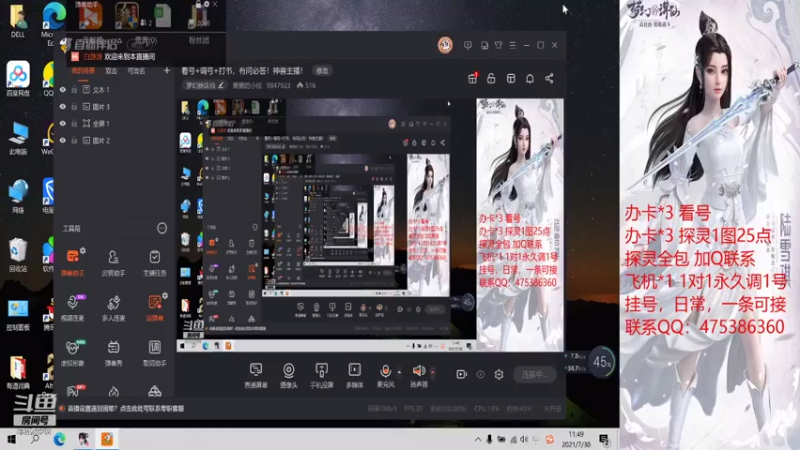Select the 全屏 1 source row

(114, 123)
